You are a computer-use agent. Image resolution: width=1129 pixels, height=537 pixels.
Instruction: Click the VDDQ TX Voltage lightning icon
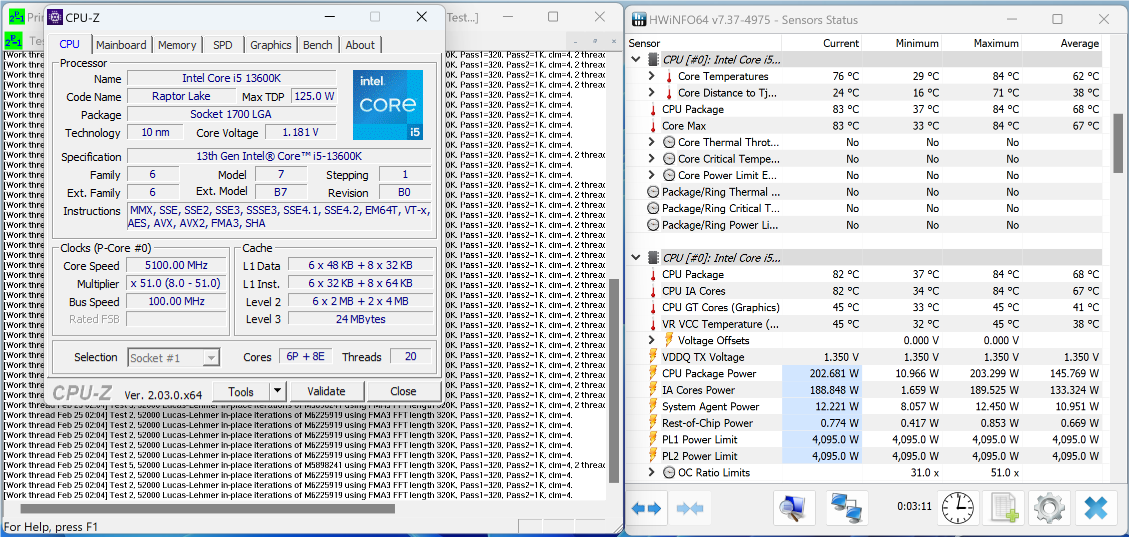point(654,357)
